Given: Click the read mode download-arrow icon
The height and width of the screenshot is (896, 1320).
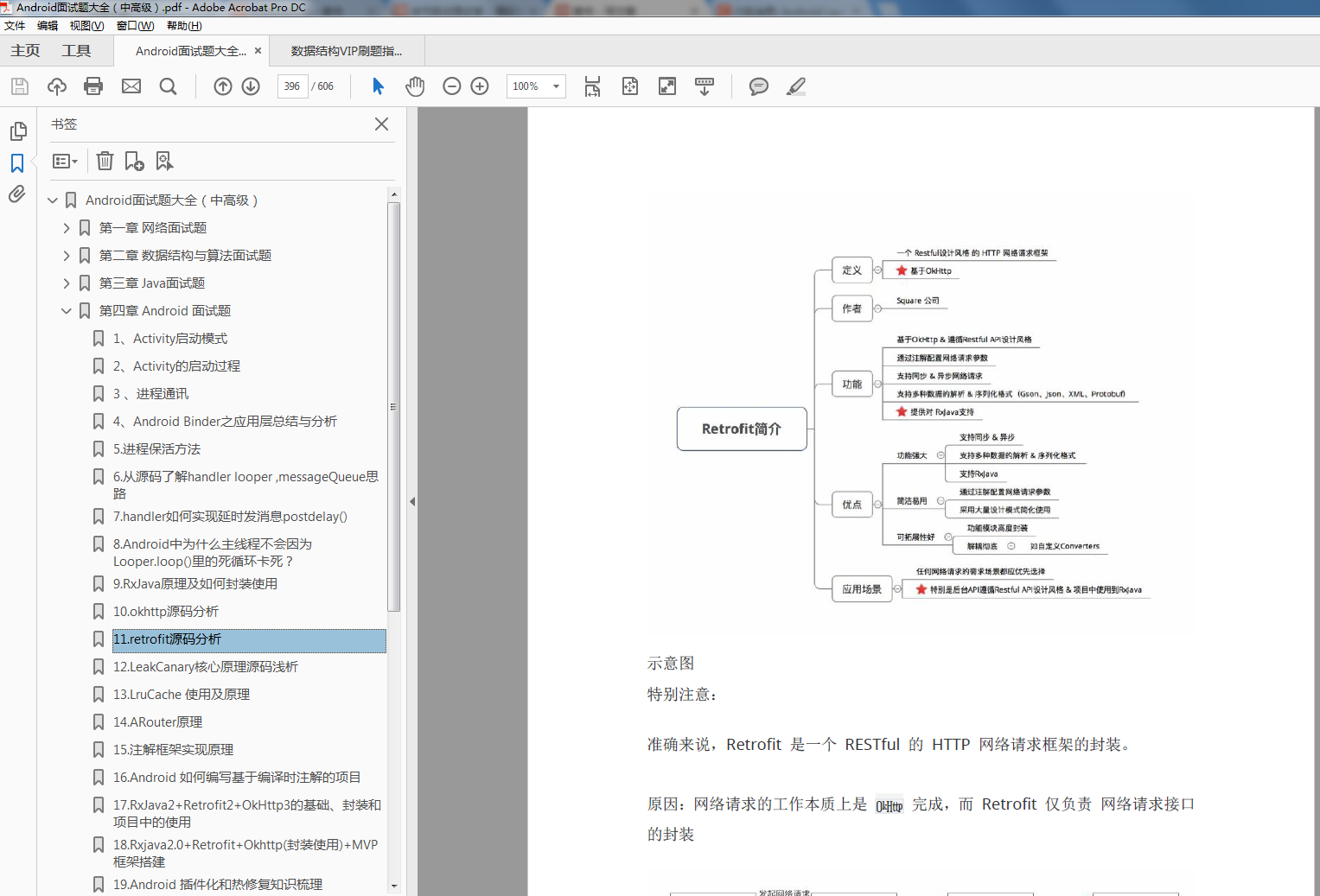Looking at the screenshot, I should pos(705,86).
